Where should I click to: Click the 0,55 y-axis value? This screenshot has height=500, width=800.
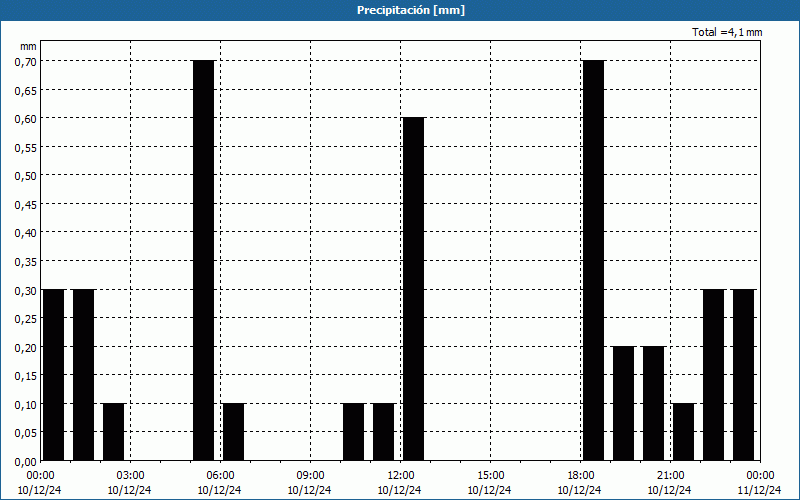pos(26,147)
